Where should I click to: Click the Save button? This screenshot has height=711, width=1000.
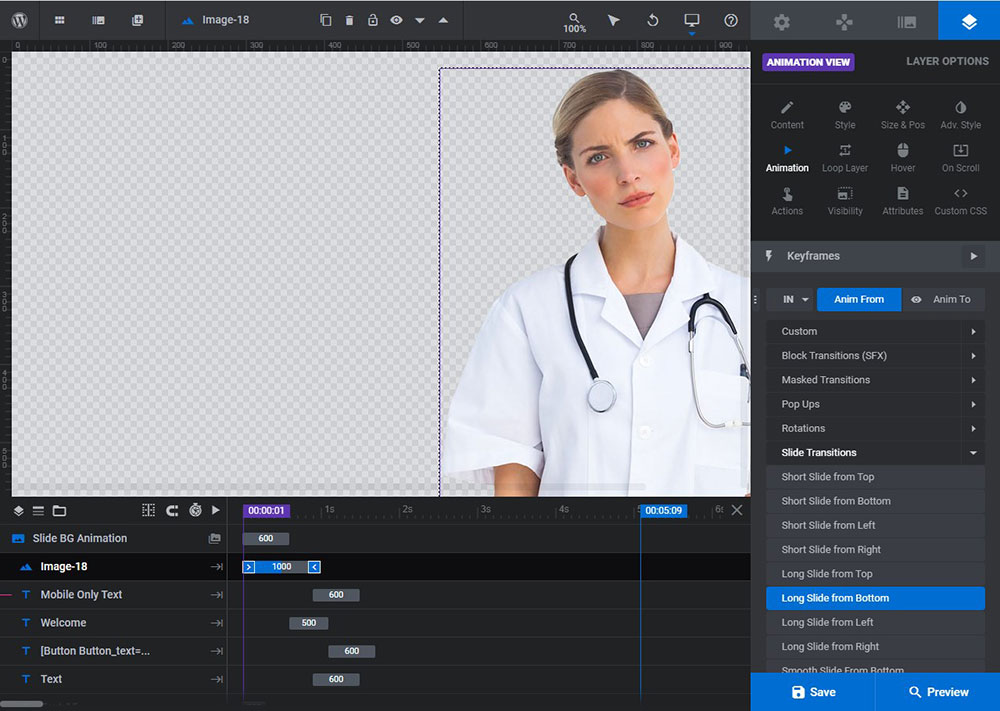[813, 692]
